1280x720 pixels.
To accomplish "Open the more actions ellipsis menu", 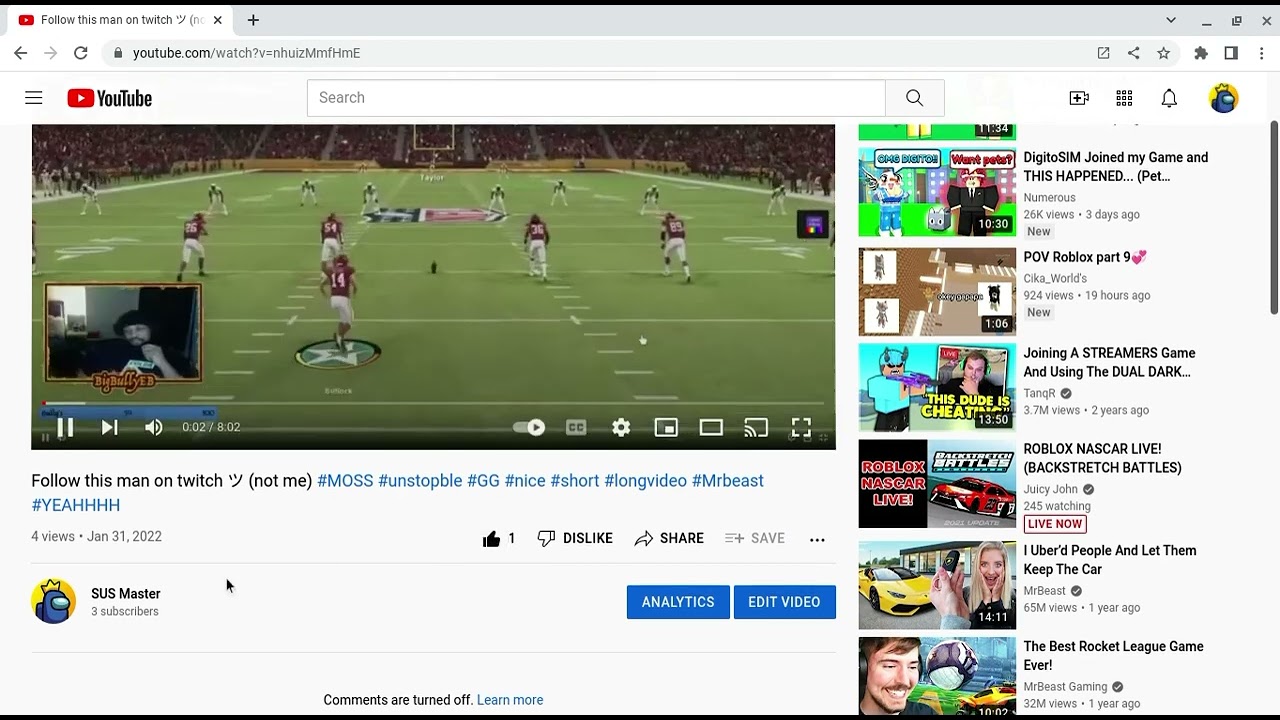I will [x=817, y=539].
